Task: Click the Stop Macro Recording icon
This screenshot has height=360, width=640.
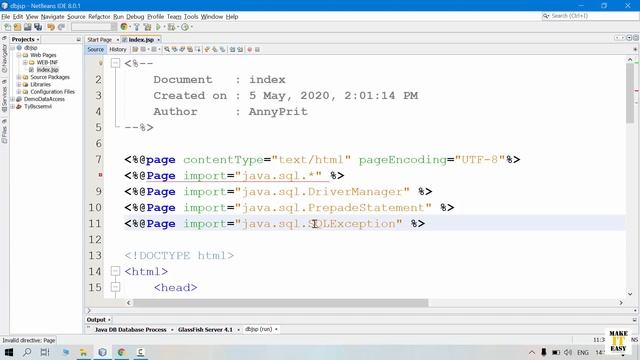Action: click(x=257, y=49)
